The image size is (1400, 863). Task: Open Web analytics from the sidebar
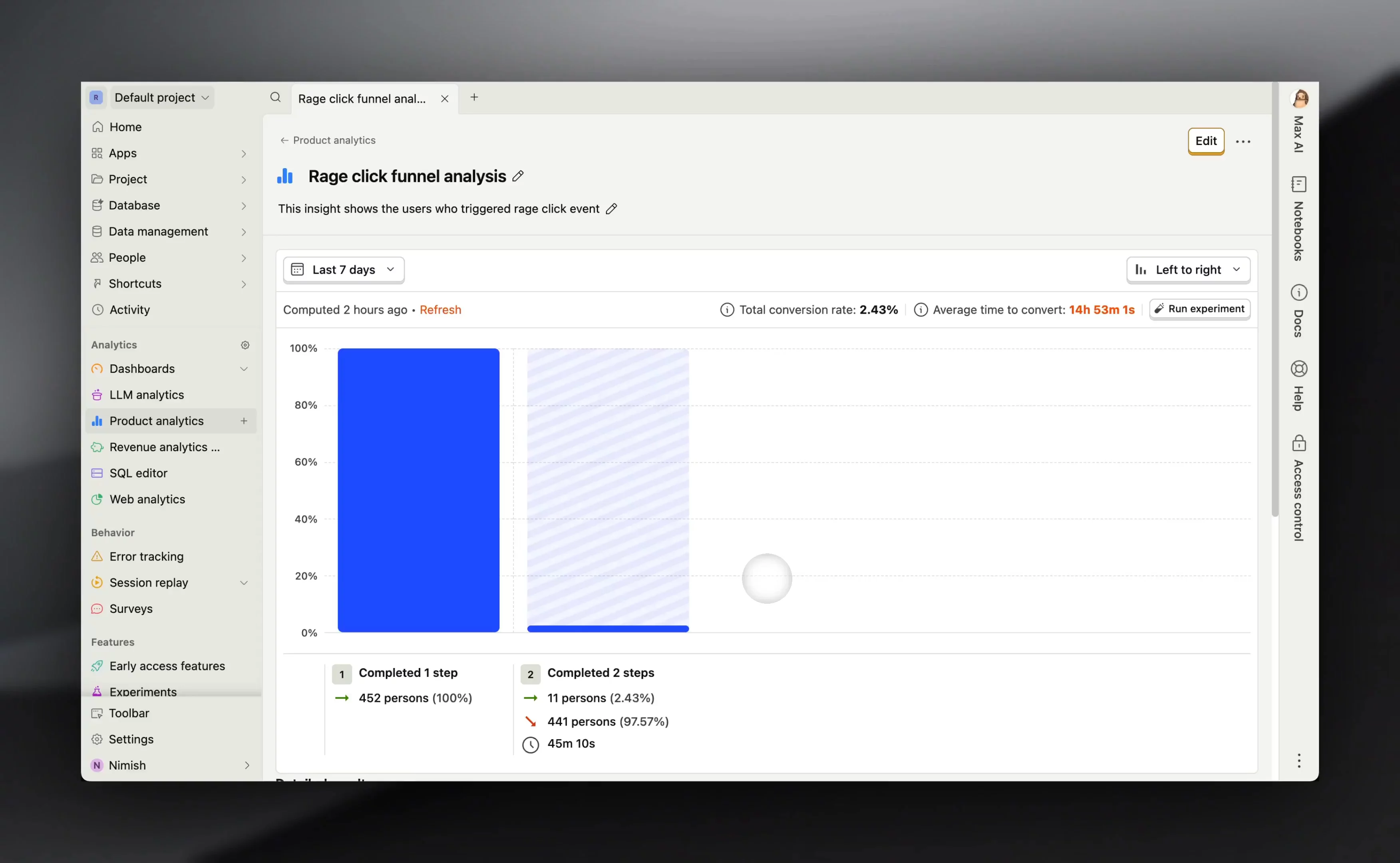click(x=147, y=499)
